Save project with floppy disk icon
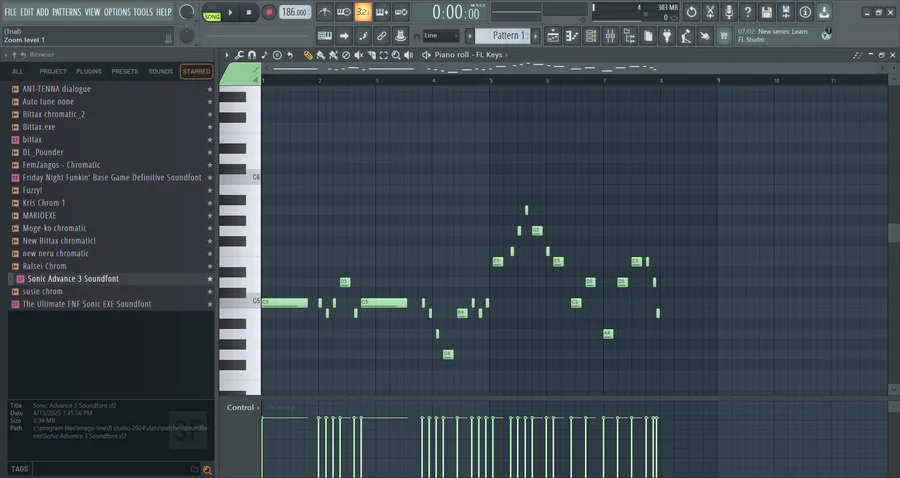The width and height of the screenshot is (900, 478). pyautogui.click(x=767, y=12)
